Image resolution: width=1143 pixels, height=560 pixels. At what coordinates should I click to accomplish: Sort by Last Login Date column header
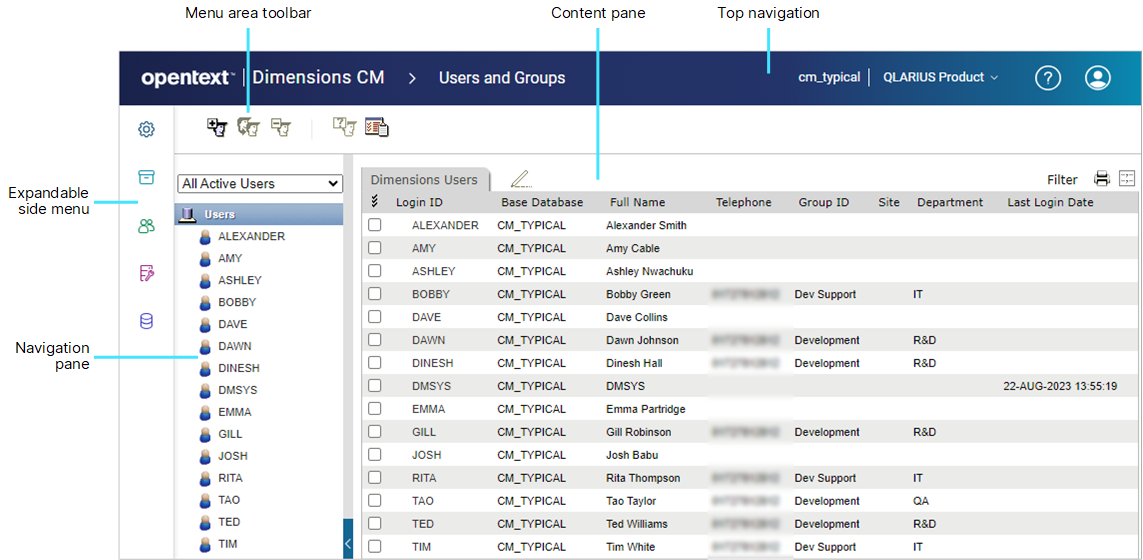(1050, 202)
